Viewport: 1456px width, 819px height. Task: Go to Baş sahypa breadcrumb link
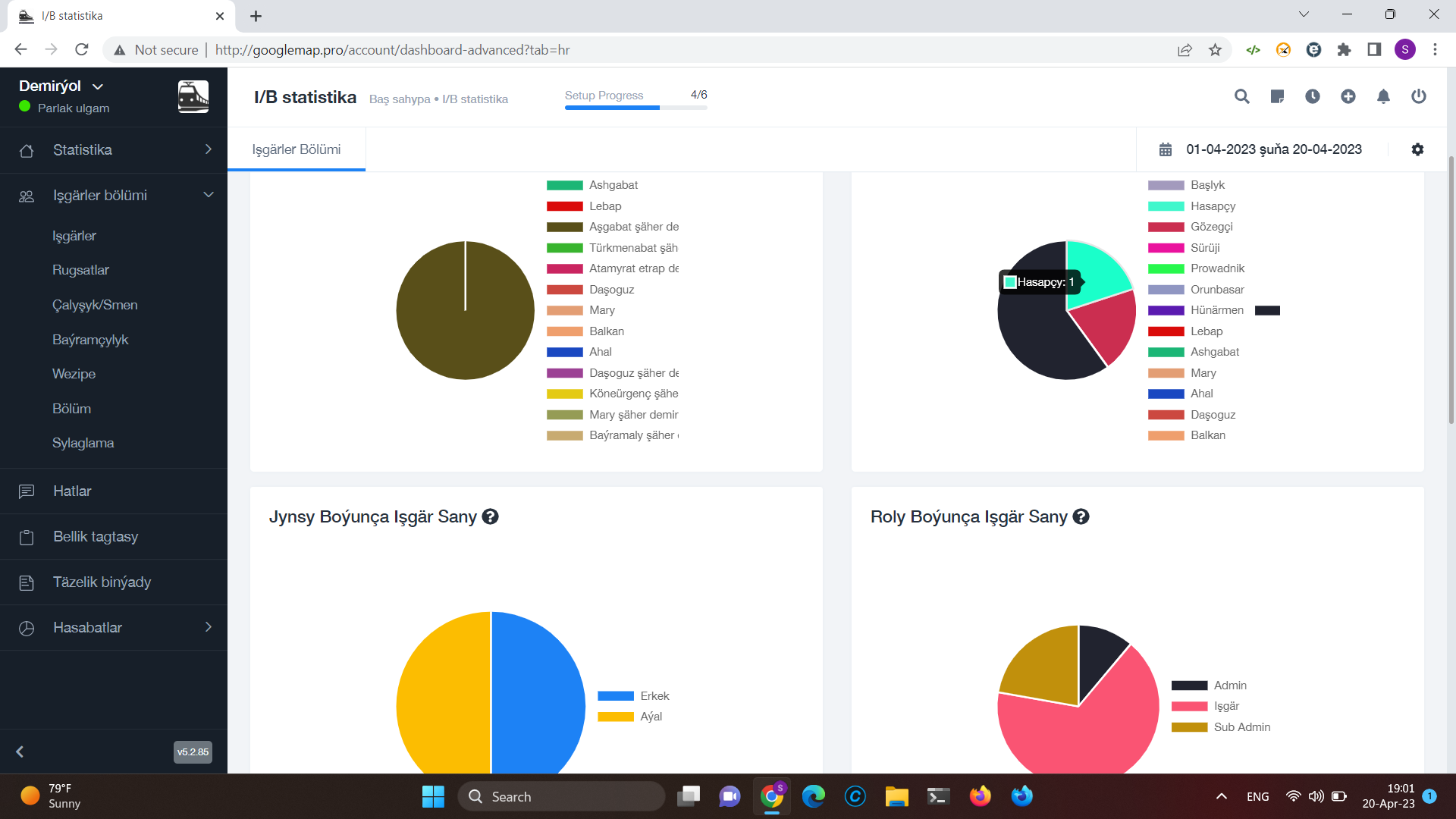click(400, 99)
